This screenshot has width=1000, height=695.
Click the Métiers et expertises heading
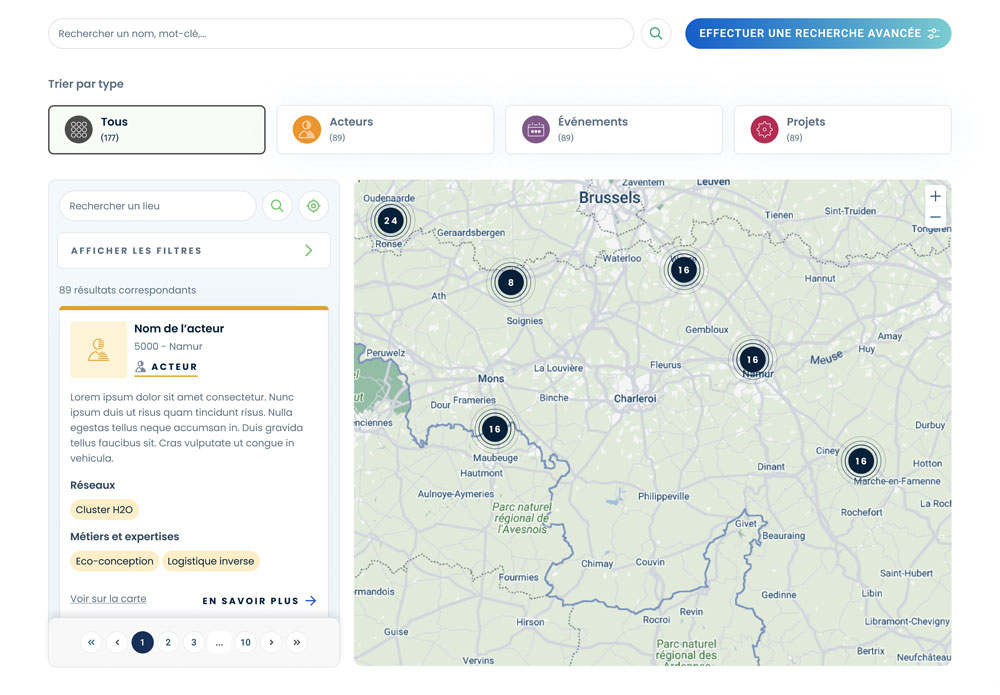pos(124,537)
